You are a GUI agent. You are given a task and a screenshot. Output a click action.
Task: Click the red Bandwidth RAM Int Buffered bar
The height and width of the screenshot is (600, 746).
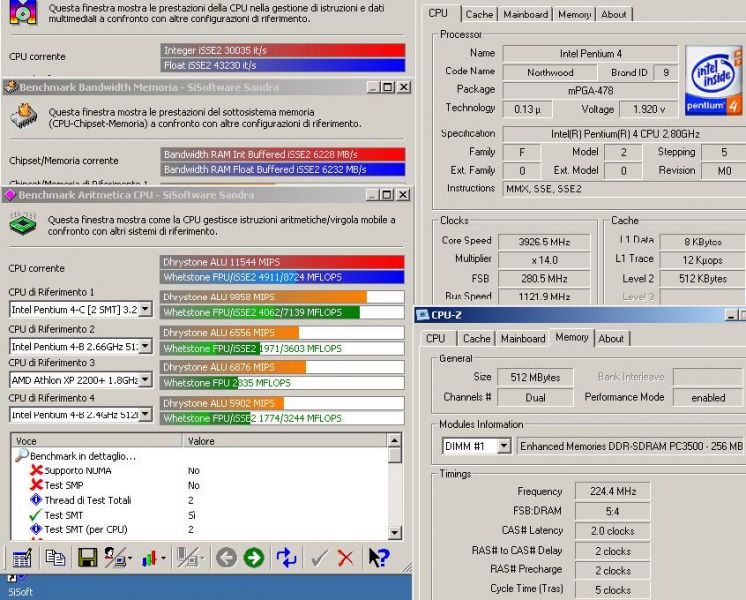tap(283, 154)
